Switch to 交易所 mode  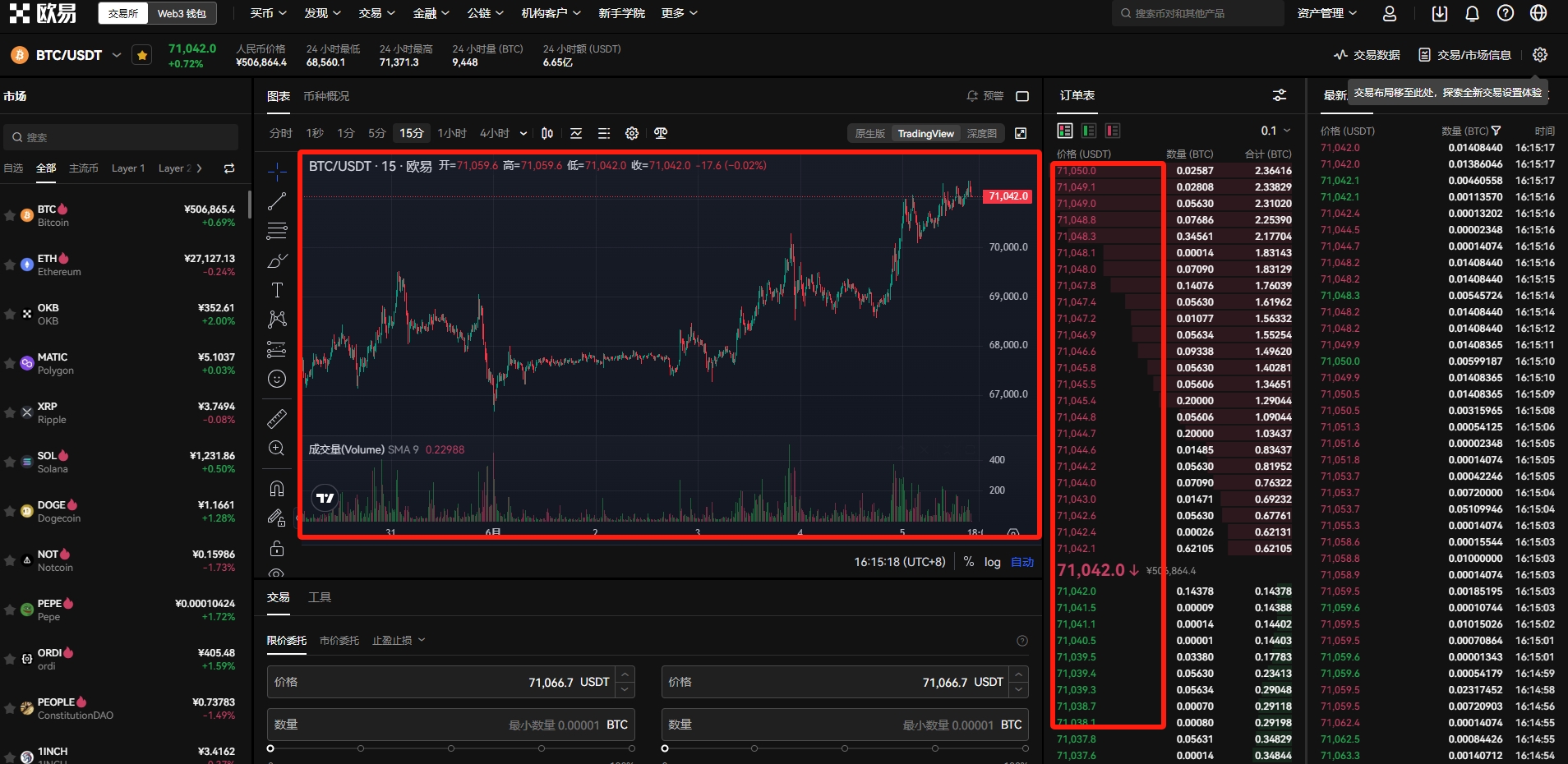coord(123,13)
